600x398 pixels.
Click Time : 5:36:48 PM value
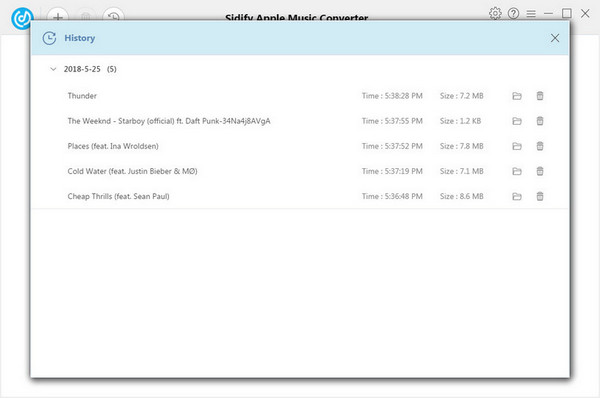392,196
